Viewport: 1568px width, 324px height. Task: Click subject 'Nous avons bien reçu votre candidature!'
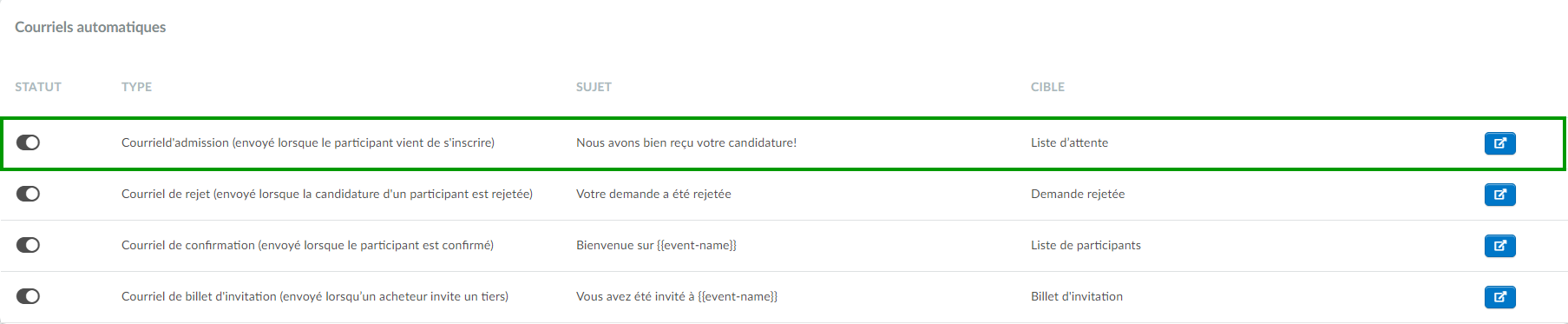[686, 142]
